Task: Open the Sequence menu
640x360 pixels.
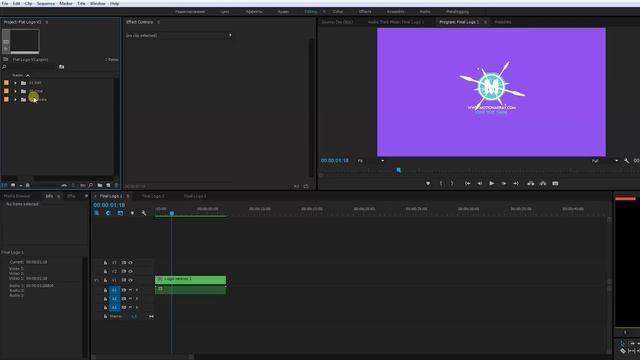Action: (46, 3)
